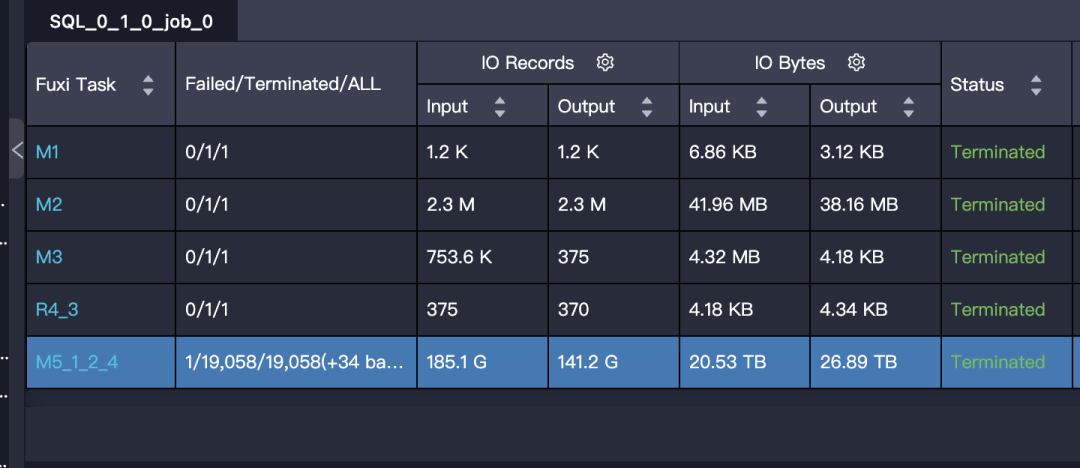Sort by Fuxi Task column
1080x468 pixels.
click(148, 85)
